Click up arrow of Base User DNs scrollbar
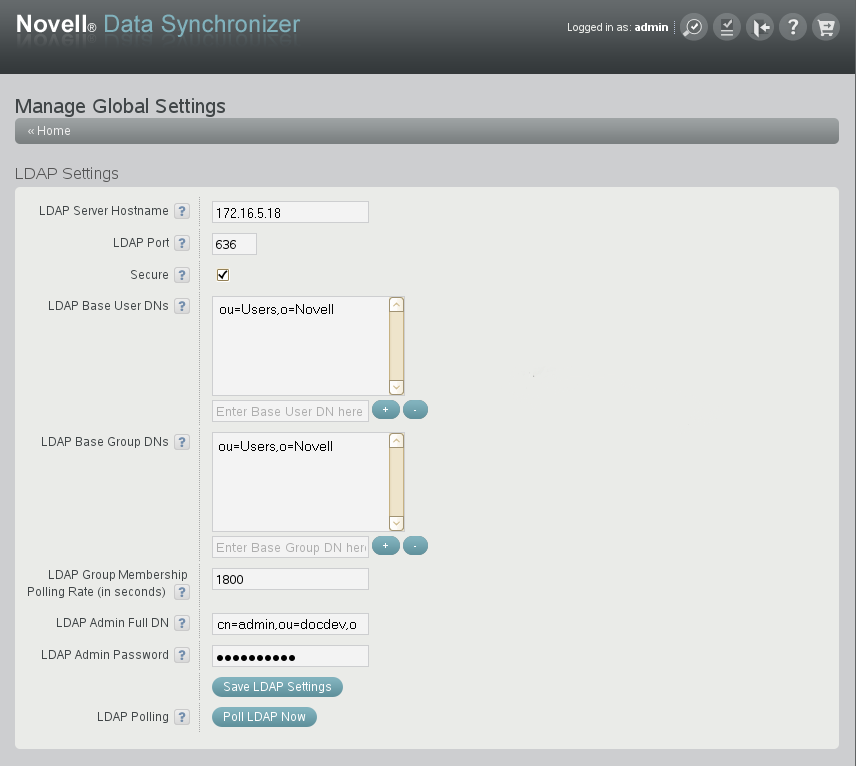This screenshot has height=766, width=856. tap(396, 305)
